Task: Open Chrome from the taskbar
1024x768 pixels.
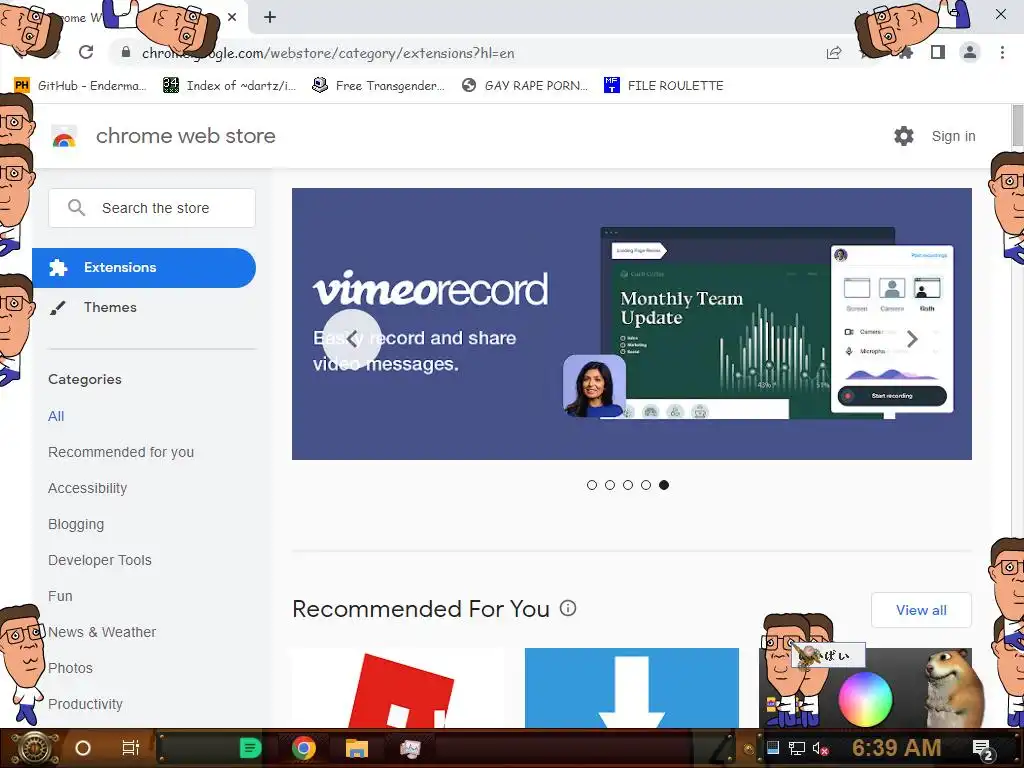Action: 304,748
